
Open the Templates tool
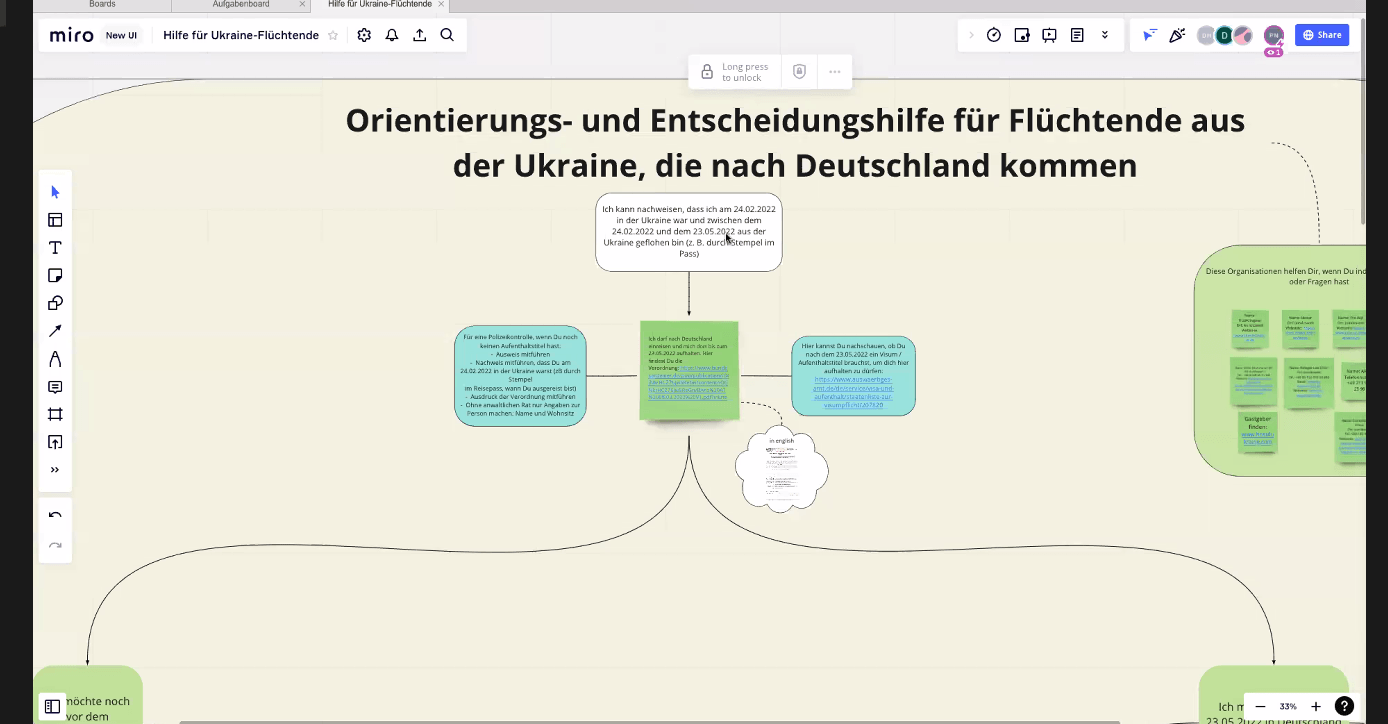click(55, 220)
